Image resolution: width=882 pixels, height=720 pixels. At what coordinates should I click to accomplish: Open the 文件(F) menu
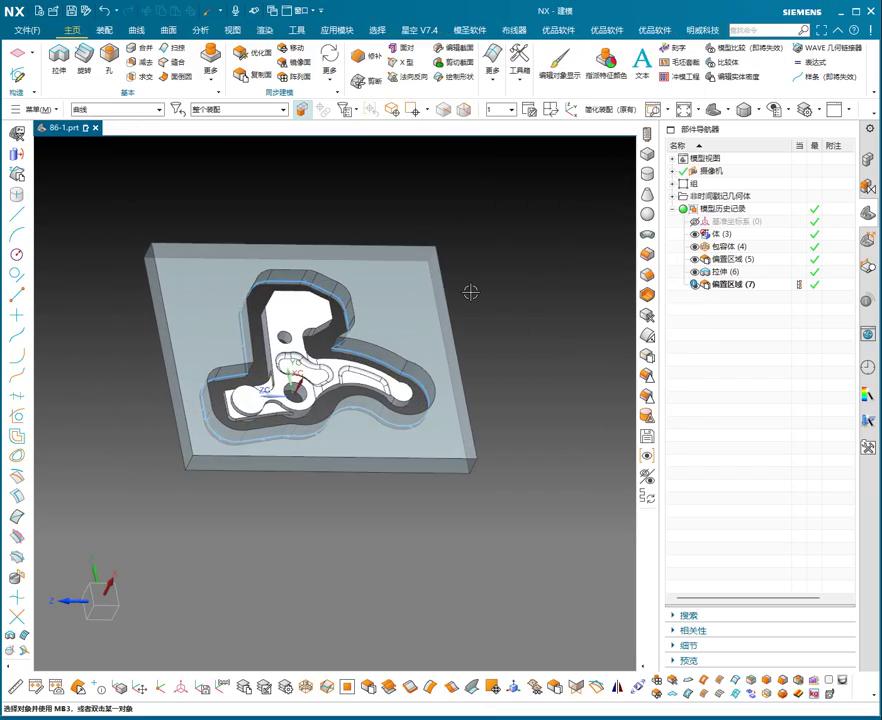(27, 31)
